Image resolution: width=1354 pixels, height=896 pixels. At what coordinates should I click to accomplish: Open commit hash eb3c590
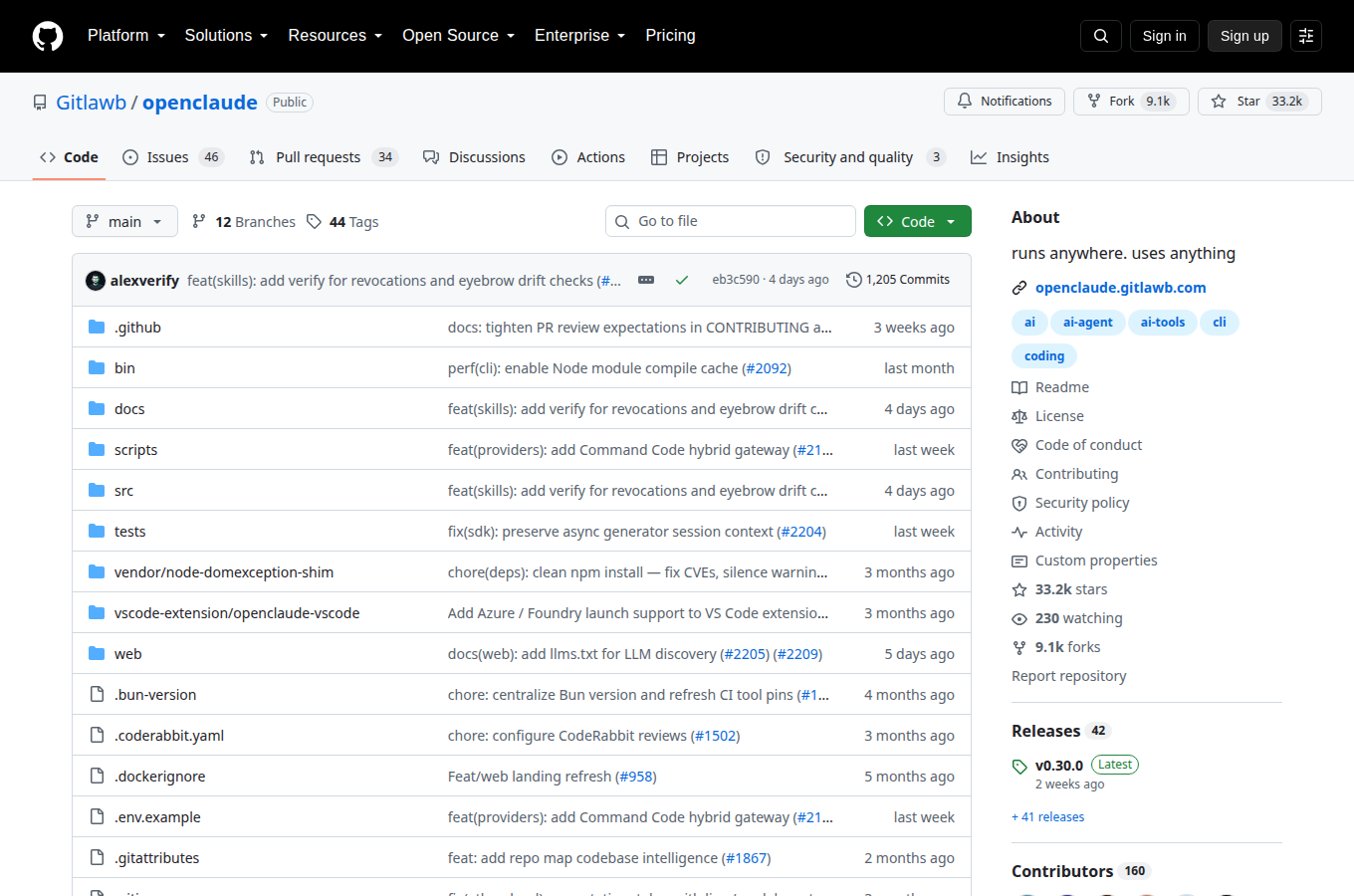[736, 280]
